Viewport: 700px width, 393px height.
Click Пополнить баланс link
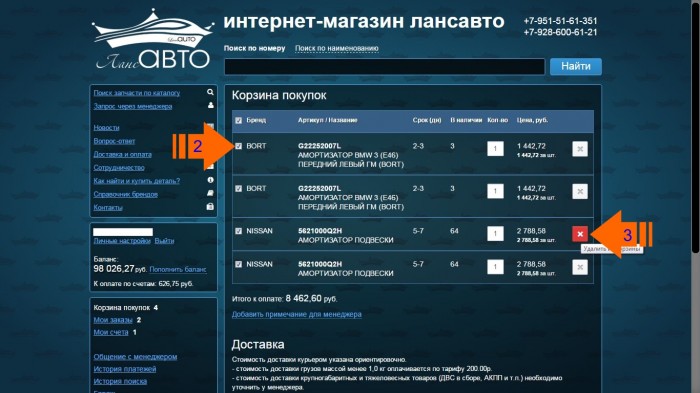tap(178, 269)
